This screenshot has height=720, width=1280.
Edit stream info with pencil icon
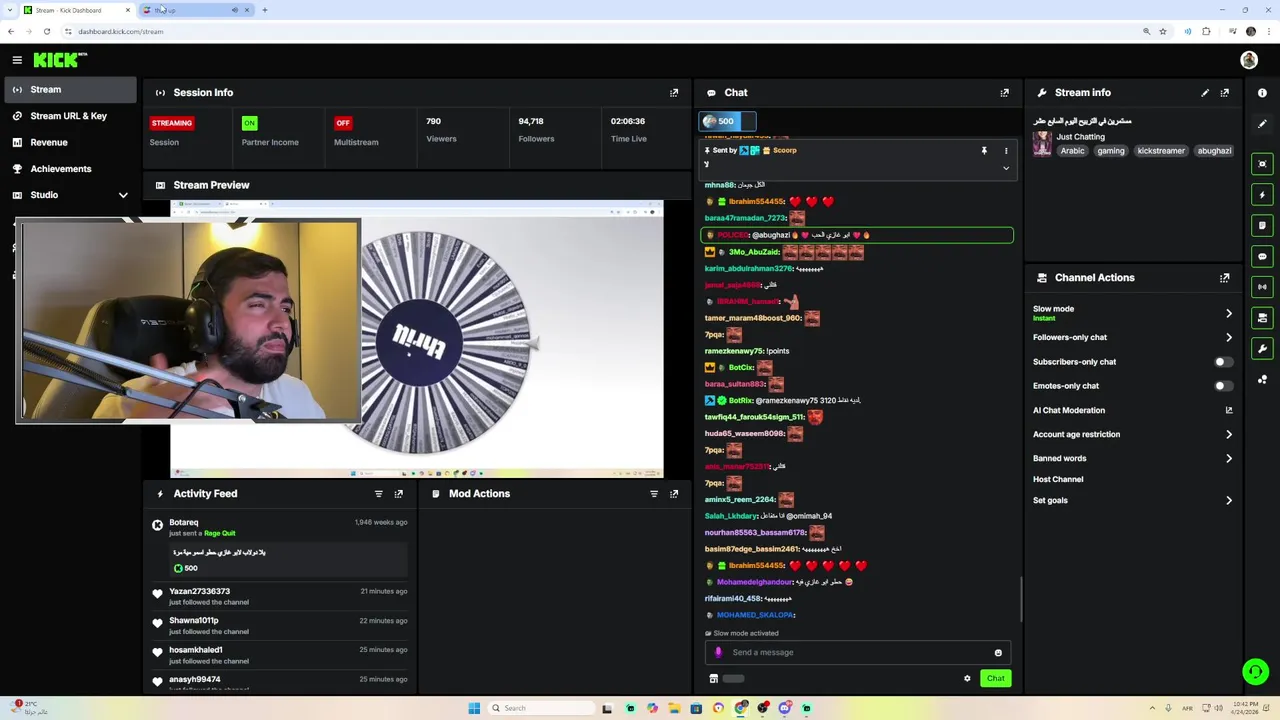[1205, 92]
